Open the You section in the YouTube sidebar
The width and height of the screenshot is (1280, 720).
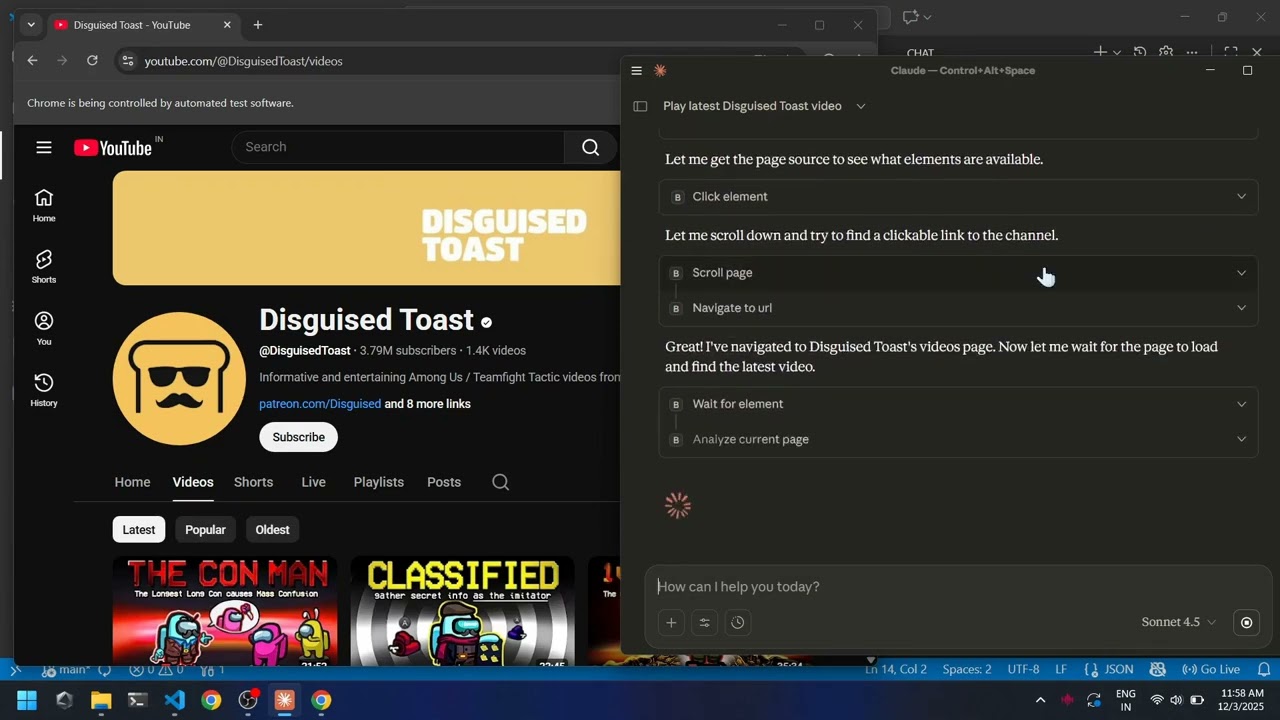(44, 328)
